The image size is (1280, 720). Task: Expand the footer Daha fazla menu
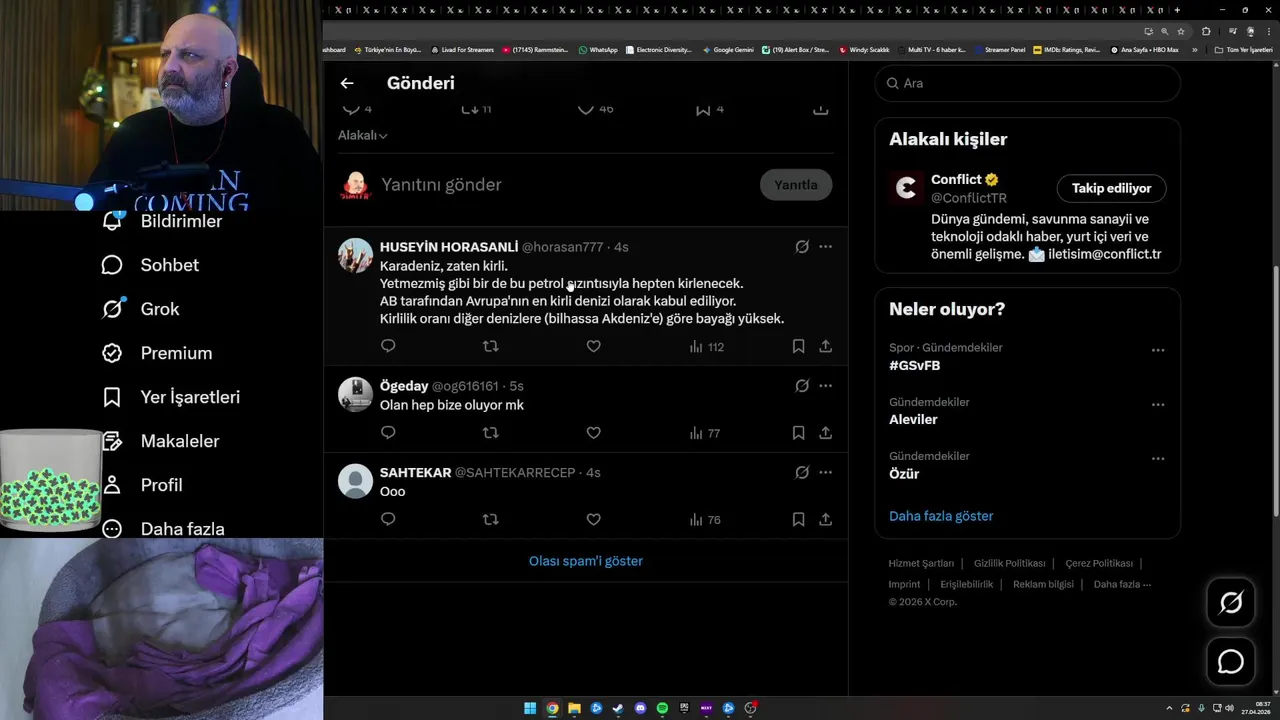click(1122, 584)
